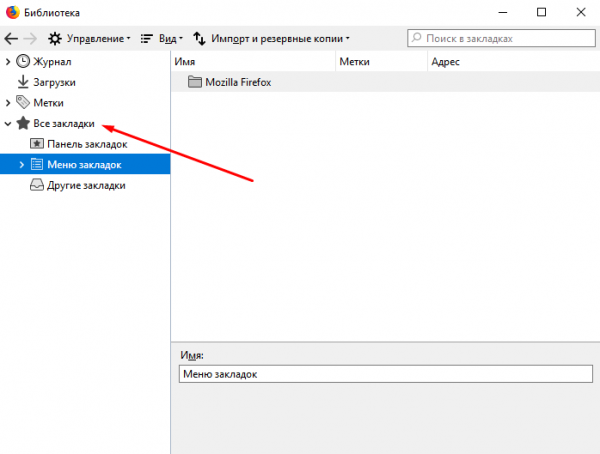
Task: Click the Загрузки download arrow icon
Action: 23,82
